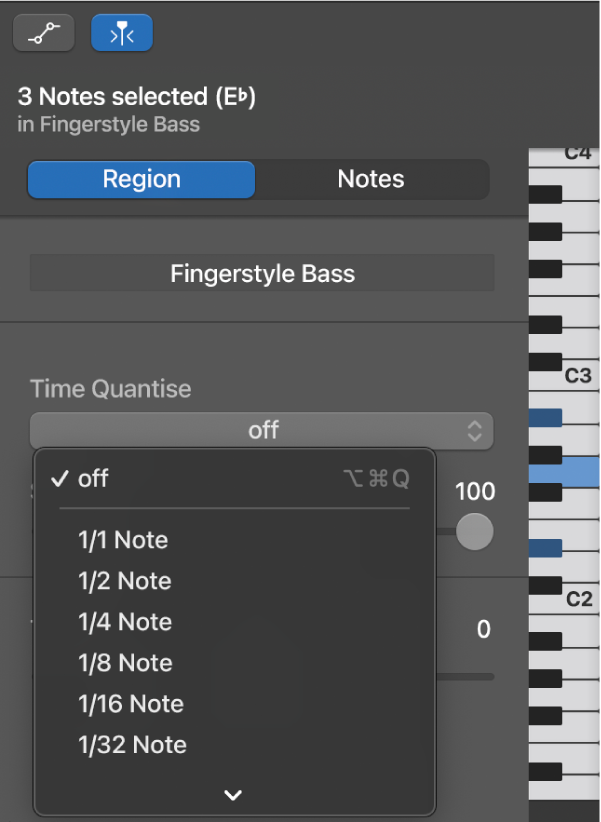This screenshot has height=822, width=601.
Task: Click the Fingerstyle Bass name field
Action: click(x=262, y=272)
